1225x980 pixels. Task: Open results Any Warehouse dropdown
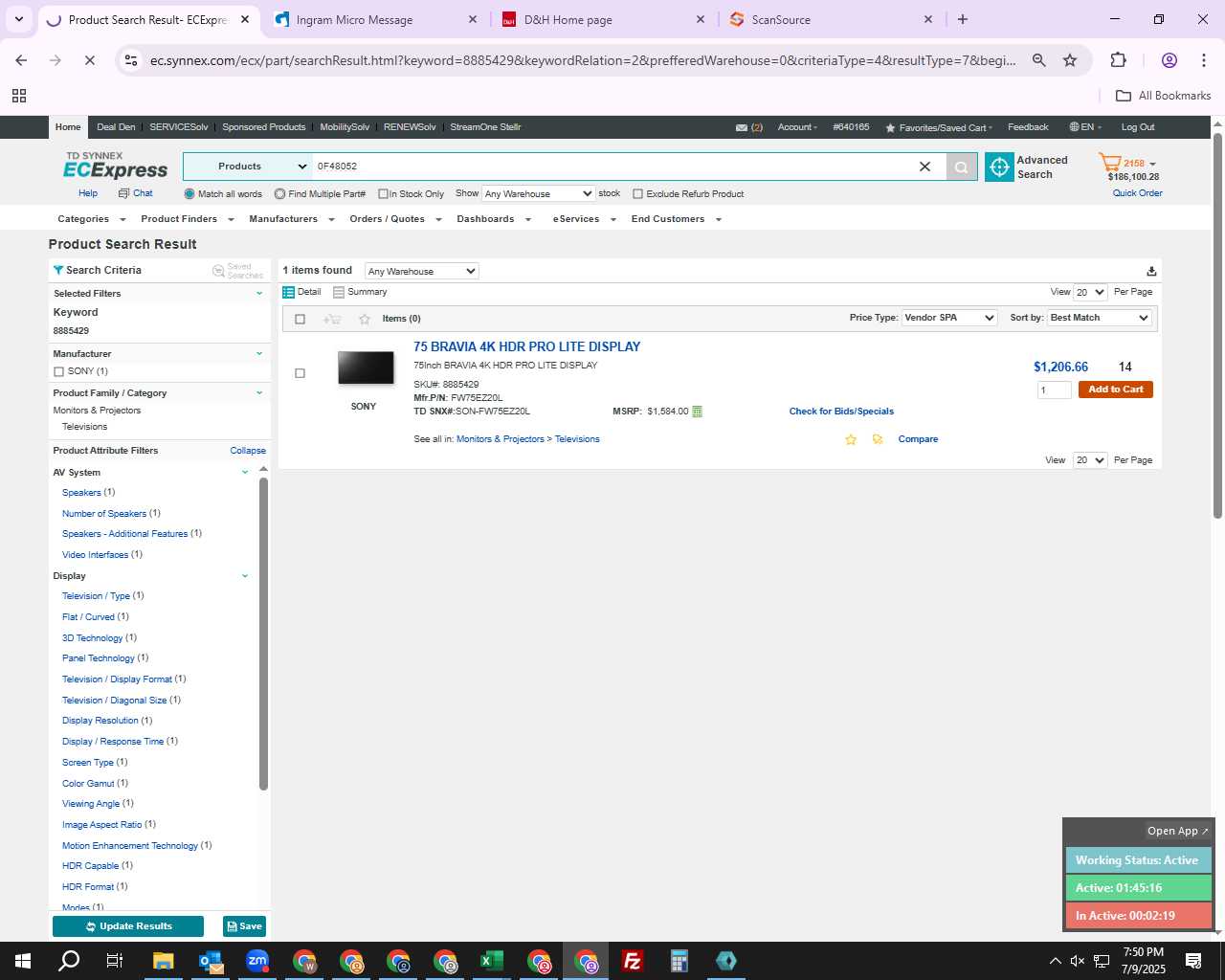point(421,271)
